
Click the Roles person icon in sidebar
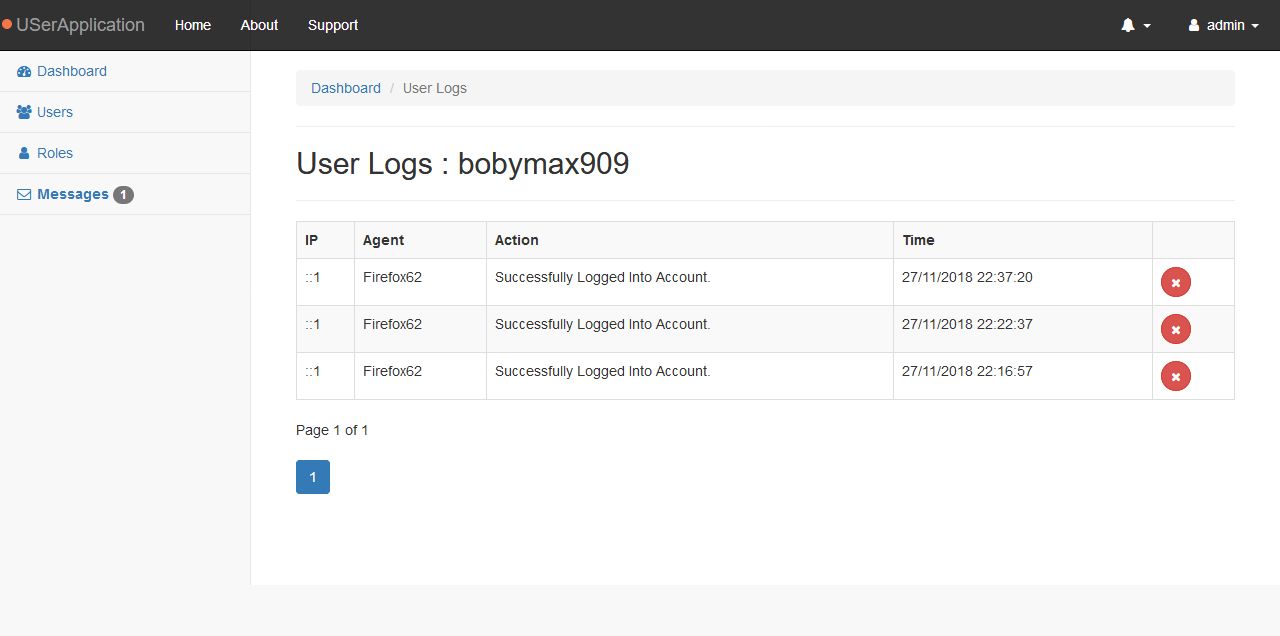pyautogui.click(x=25, y=154)
